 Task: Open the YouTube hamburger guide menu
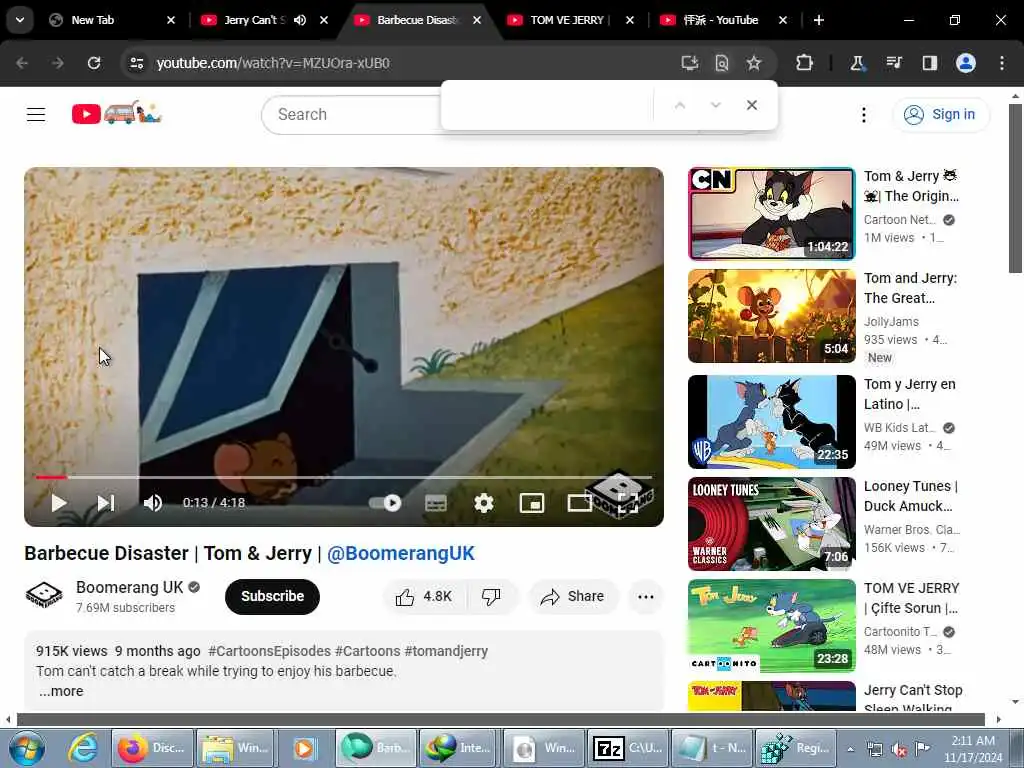point(36,114)
